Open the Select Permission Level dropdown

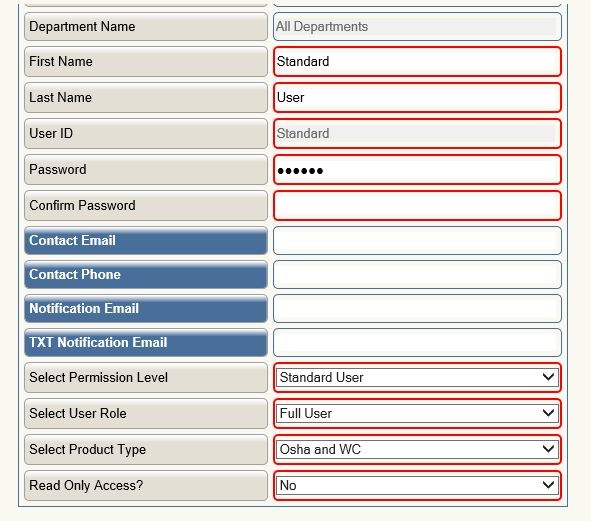tap(417, 377)
